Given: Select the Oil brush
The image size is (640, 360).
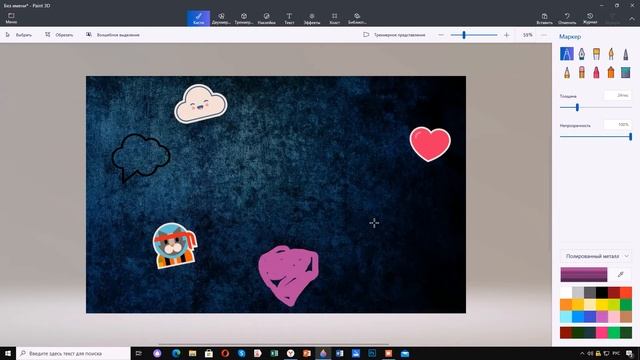Looking at the screenshot, I should (596, 54).
